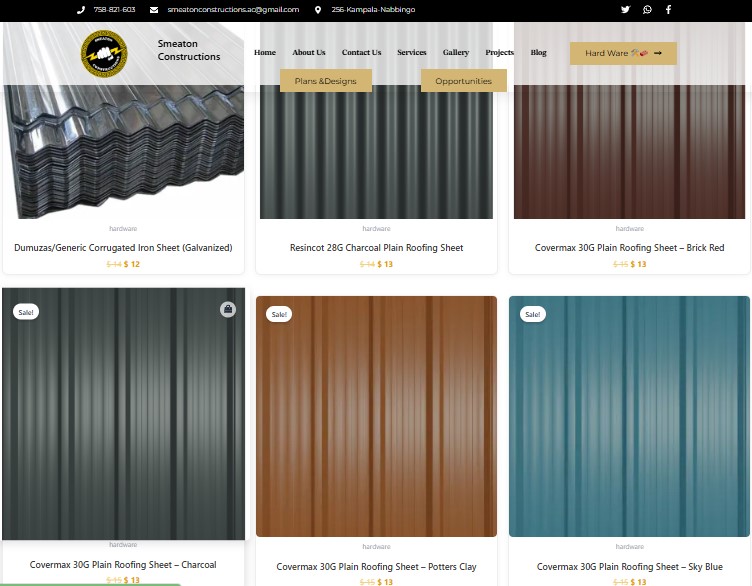Click hardware category under Sky Blue sheet
This screenshot has width=752, height=586.
[630, 546]
